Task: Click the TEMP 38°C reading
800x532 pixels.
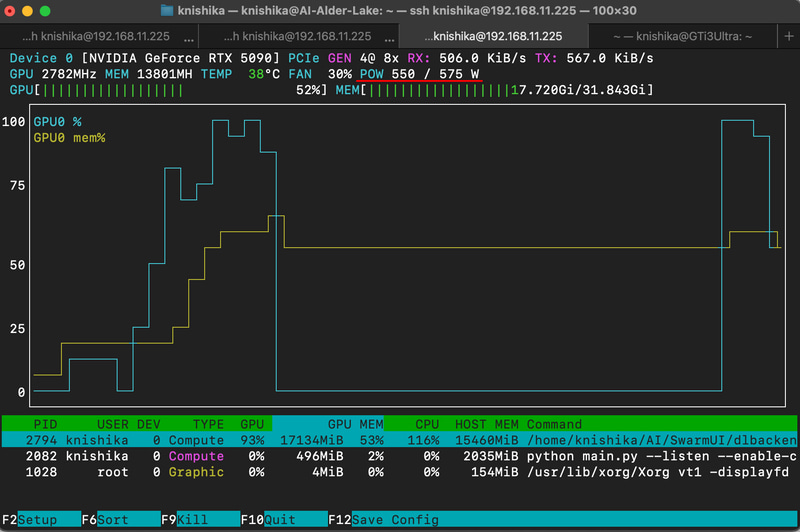Action: 240,74
